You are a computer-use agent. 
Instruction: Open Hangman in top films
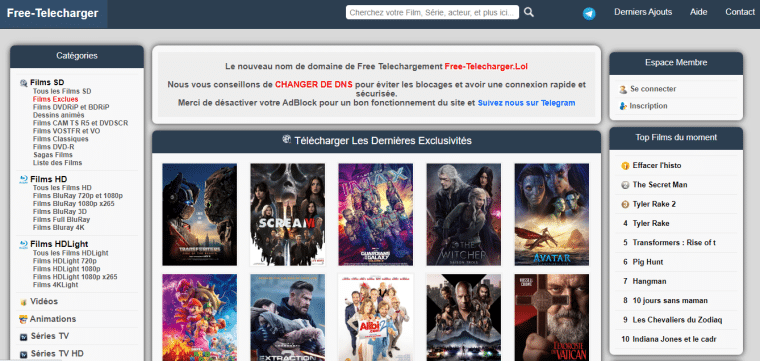click(649, 282)
